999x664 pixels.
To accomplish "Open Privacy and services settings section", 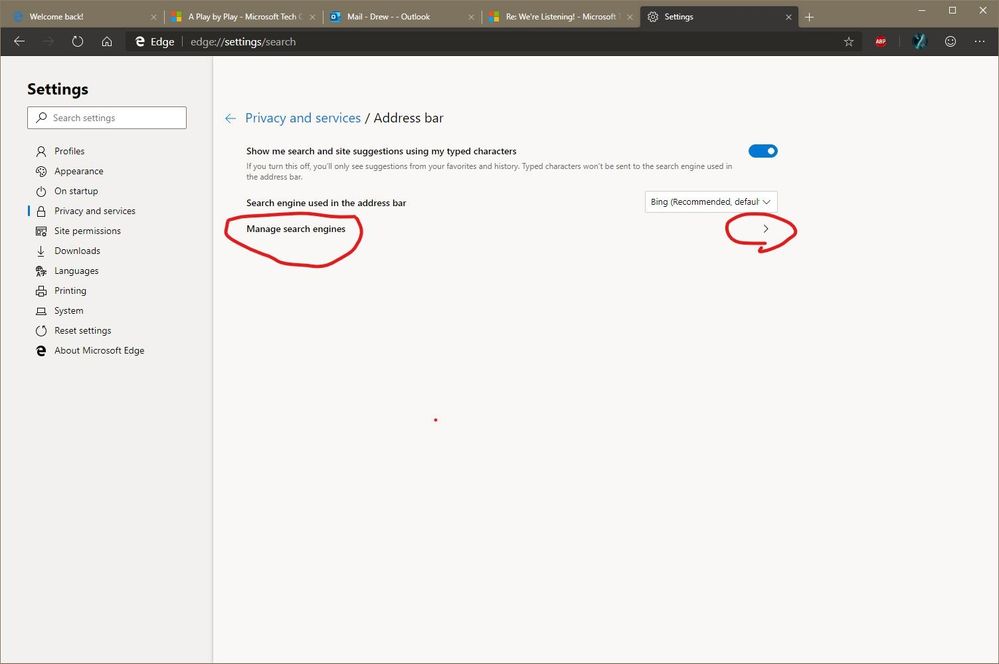I will coord(95,211).
